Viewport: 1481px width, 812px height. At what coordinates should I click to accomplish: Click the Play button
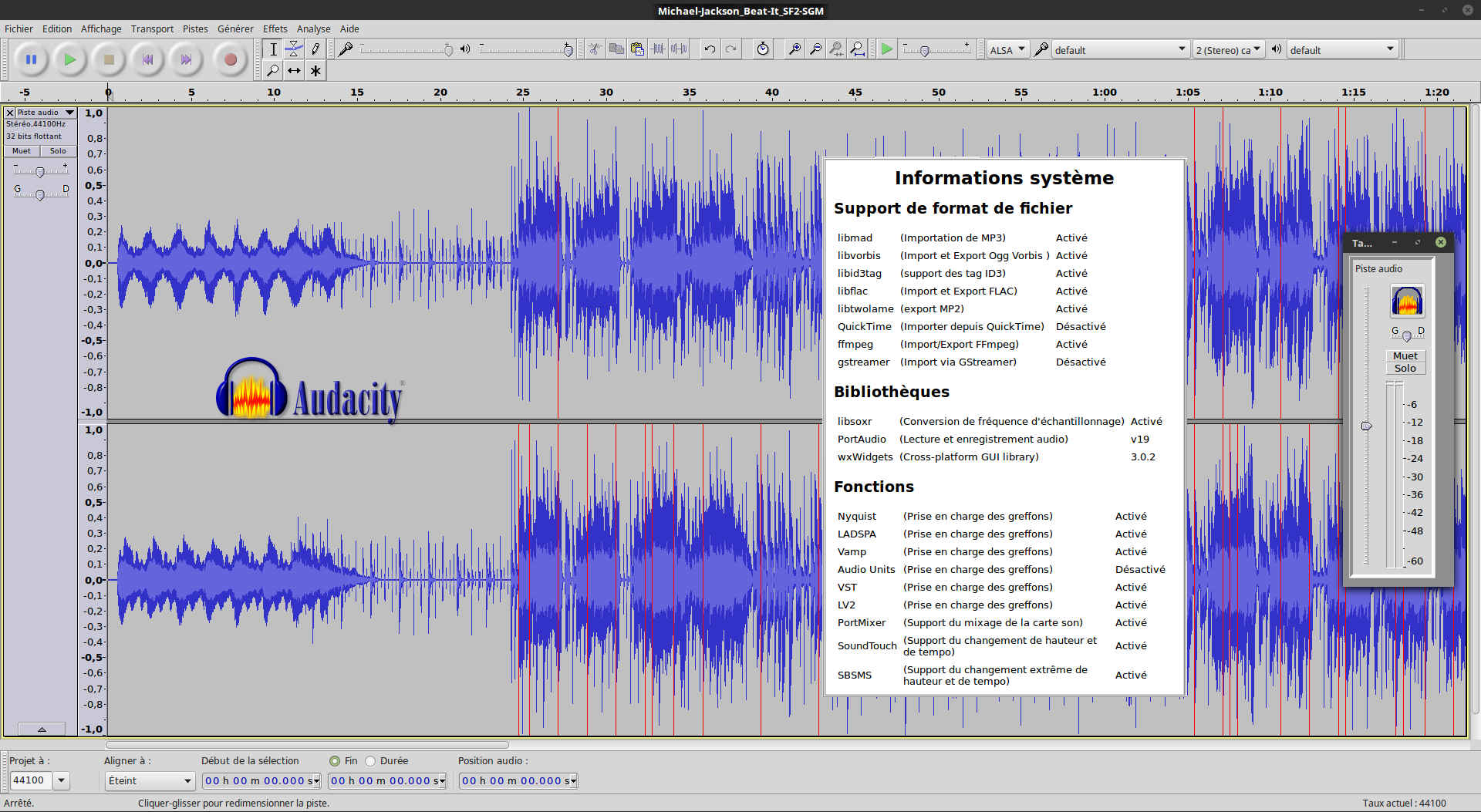pos(69,59)
